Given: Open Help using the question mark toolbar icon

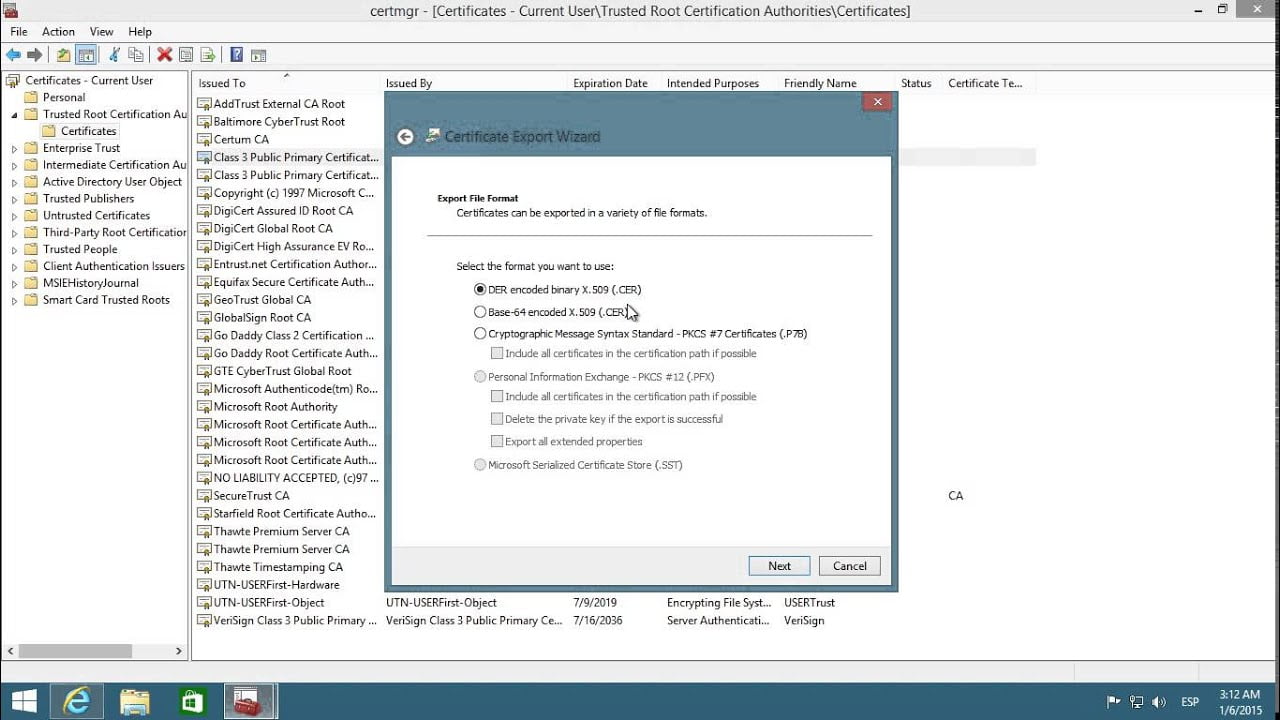Looking at the screenshot, I should pyautogui.click(x=236, y=54).
